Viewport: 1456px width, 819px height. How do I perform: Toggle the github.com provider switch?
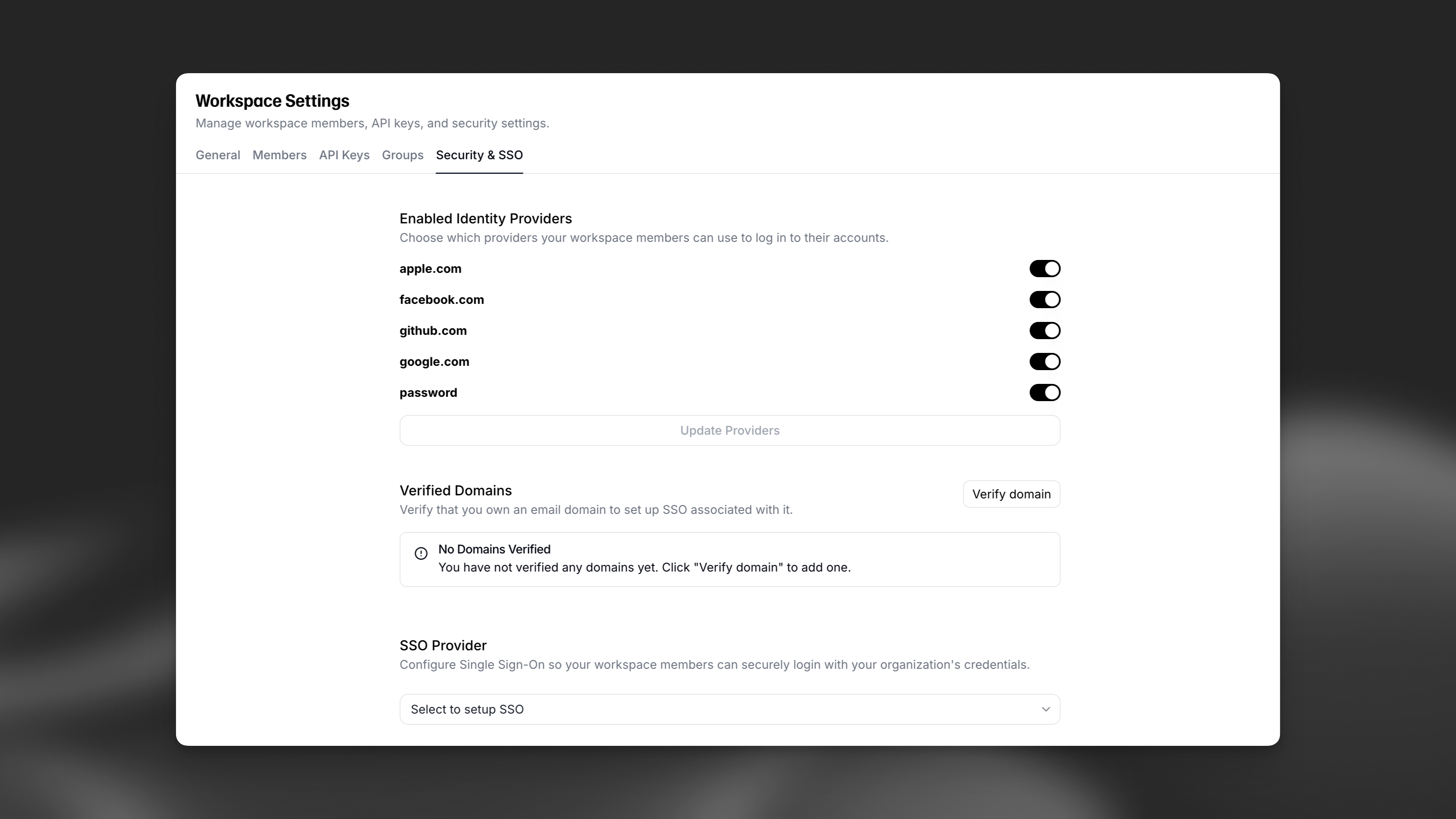tap(1044, 331)
